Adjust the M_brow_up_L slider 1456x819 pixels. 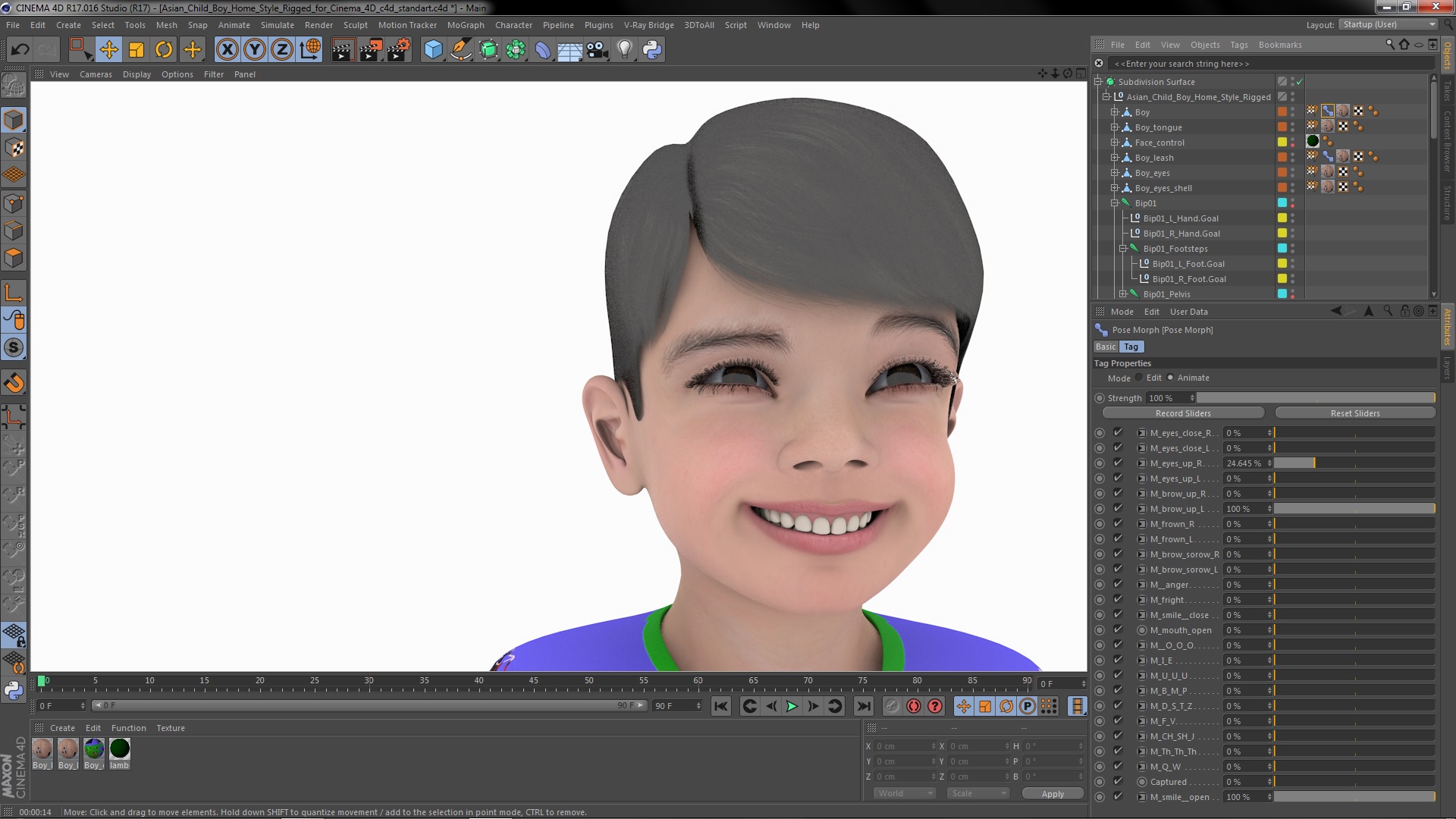pos(1354,509)
